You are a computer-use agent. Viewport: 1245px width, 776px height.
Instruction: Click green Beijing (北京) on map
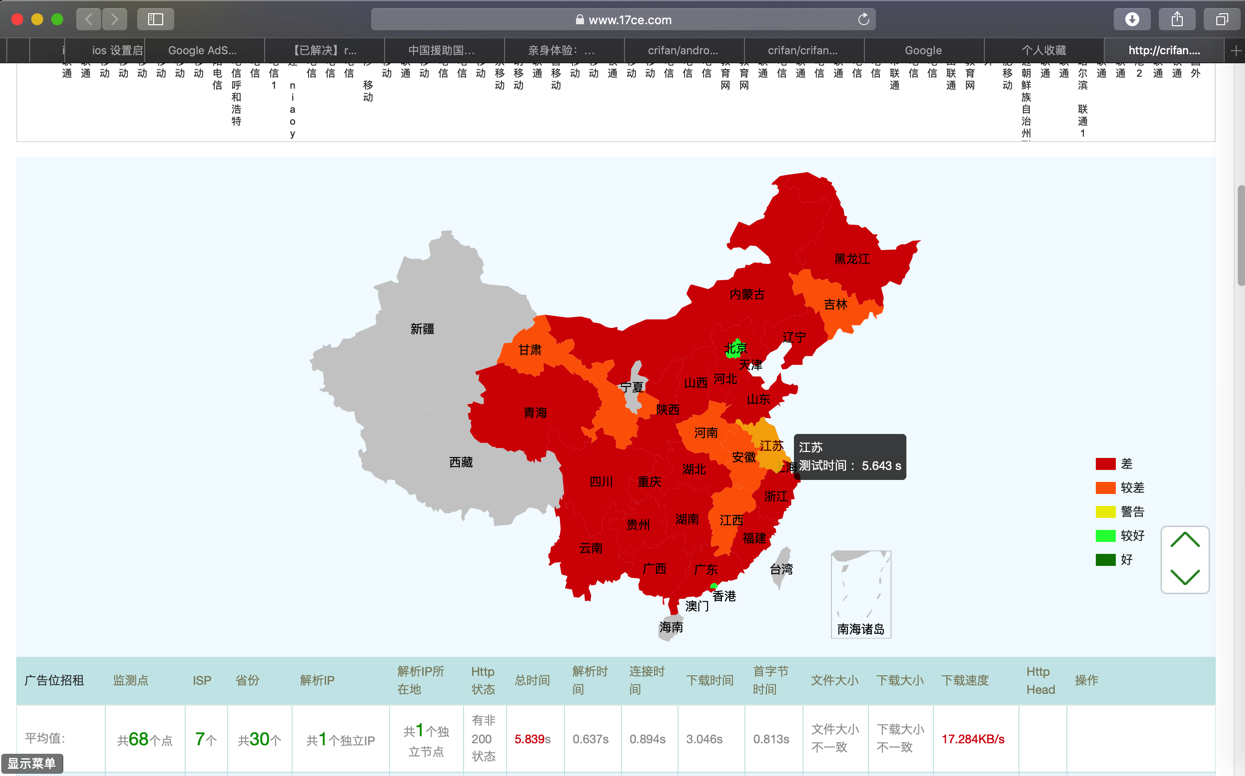pyautogui.click(x=736, y=349)
